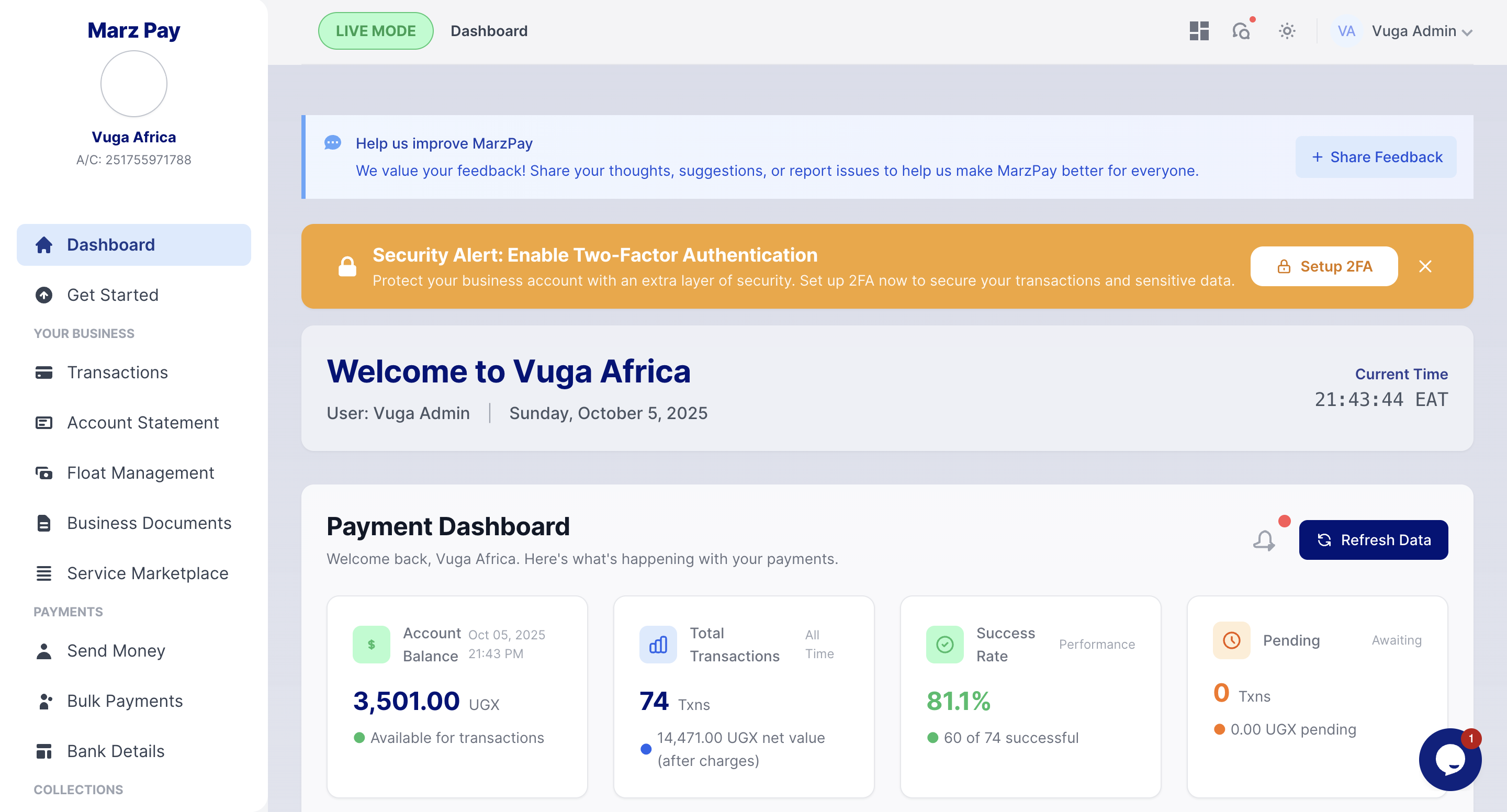Image resolution: width=1507 pixels, height=812 pixels.
Task: Open the Dashboard sidebar item
Action: click(x=133, y=244)
